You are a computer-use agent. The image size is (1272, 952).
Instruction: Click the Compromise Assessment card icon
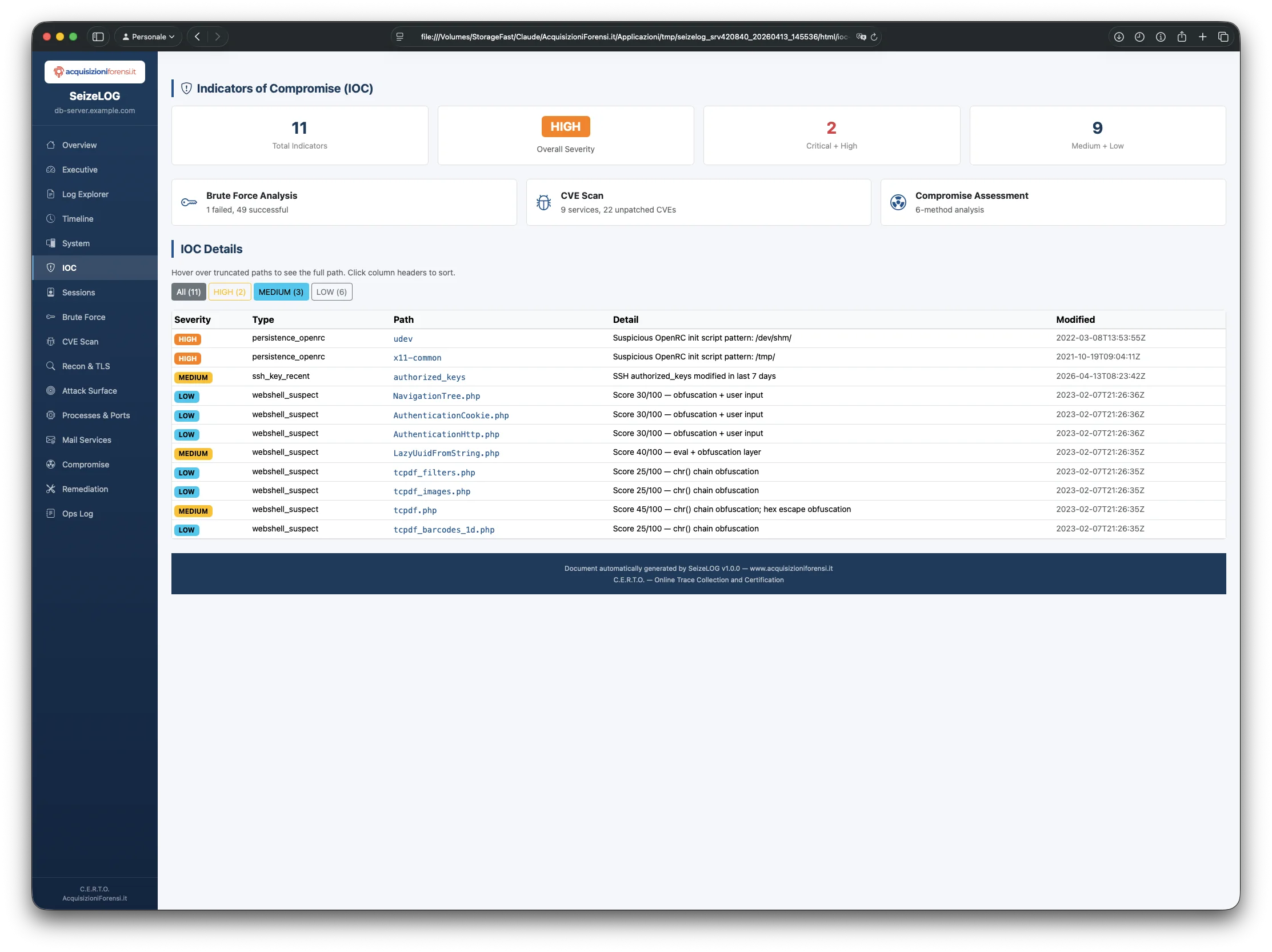(x=898, y=202)
